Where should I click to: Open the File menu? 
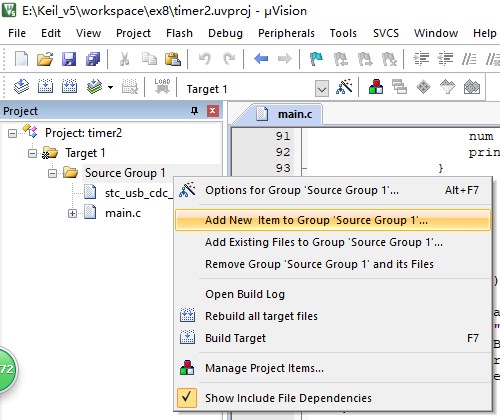[x=17, y=33]
